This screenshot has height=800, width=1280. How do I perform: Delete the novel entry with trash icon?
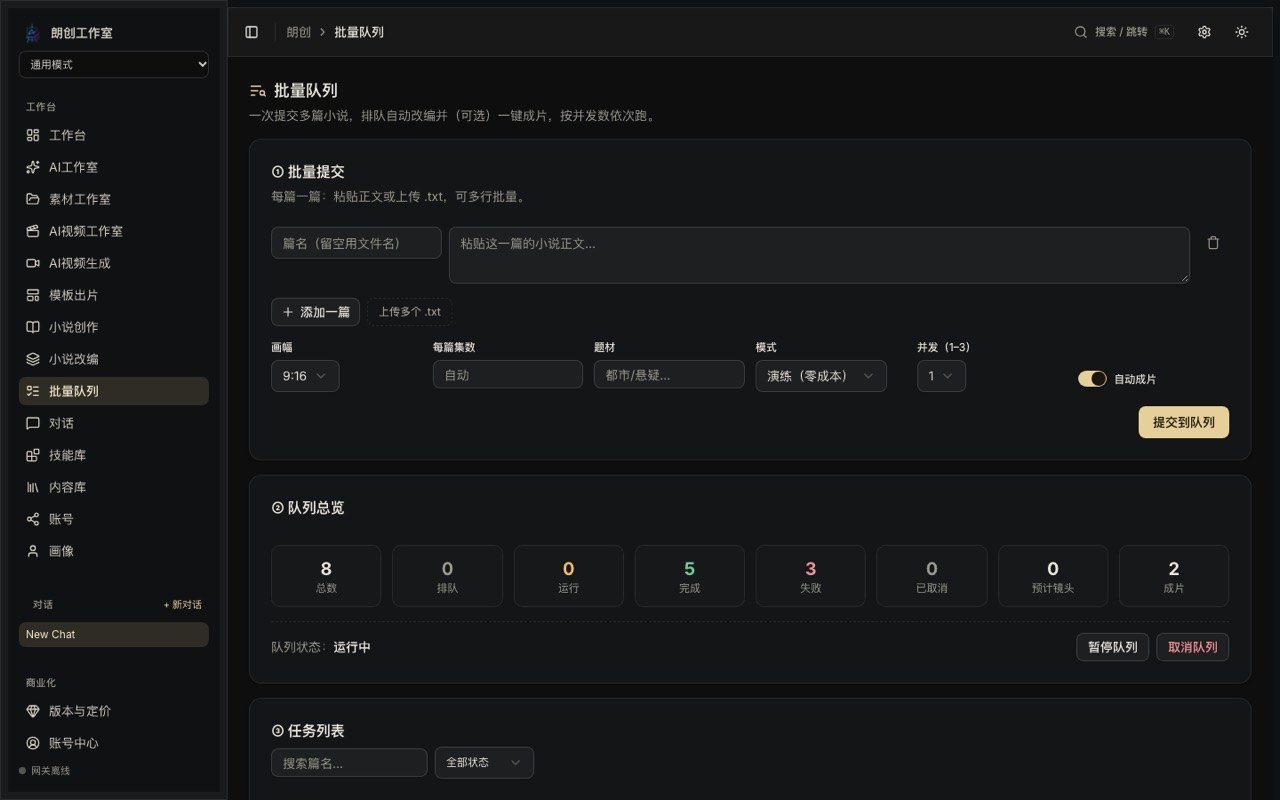tap(1213, 243)
